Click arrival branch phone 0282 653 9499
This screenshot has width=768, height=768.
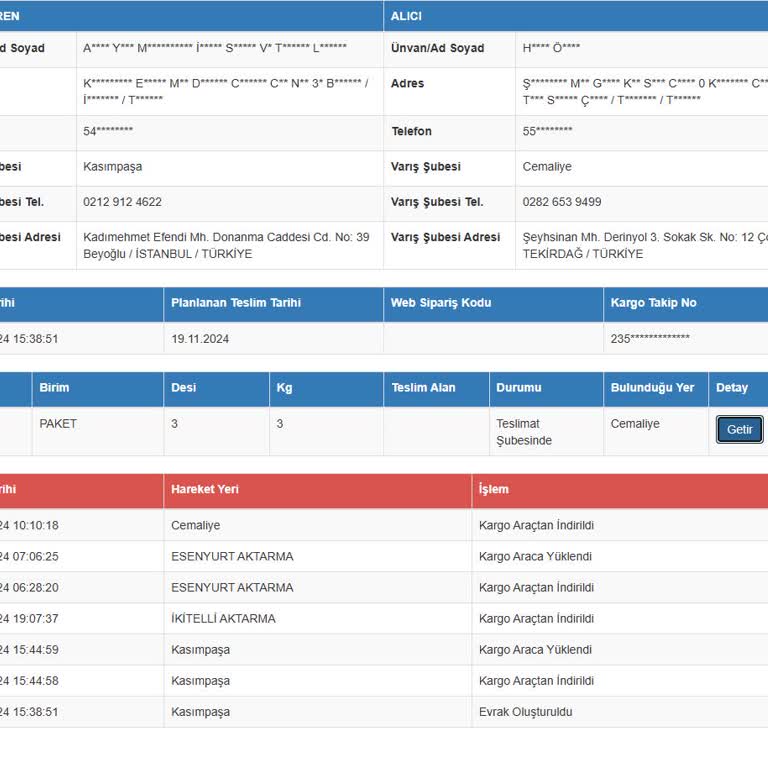pyautogui.click(x=561, y=202)
